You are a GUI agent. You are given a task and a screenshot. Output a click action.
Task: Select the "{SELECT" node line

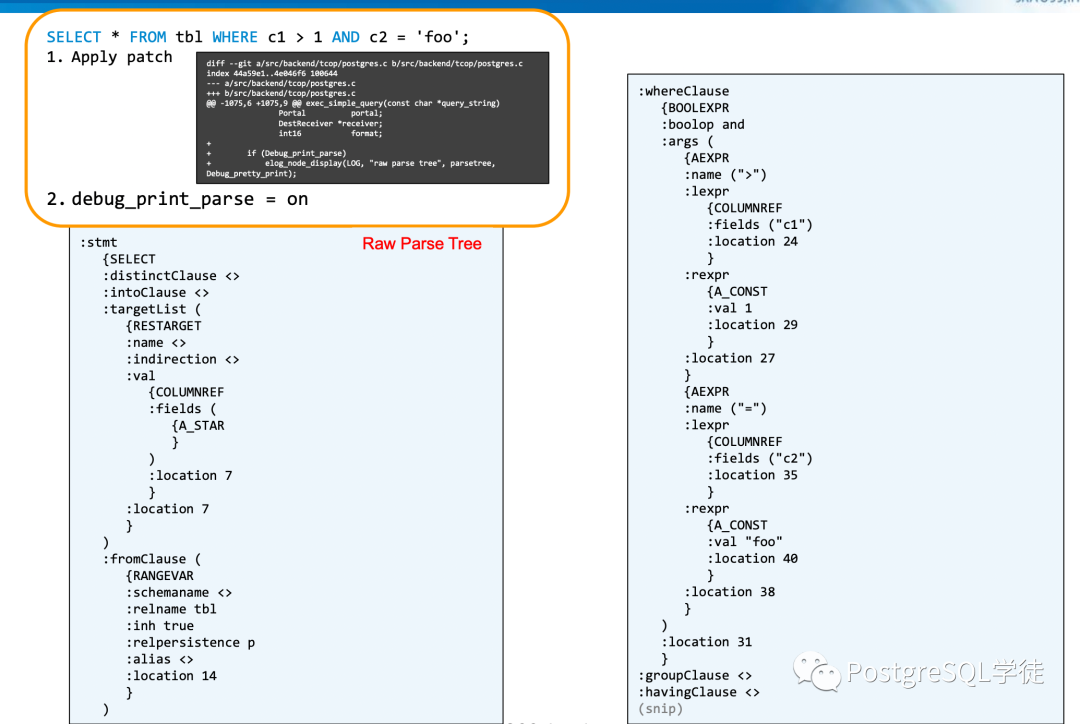pos(129,259)
